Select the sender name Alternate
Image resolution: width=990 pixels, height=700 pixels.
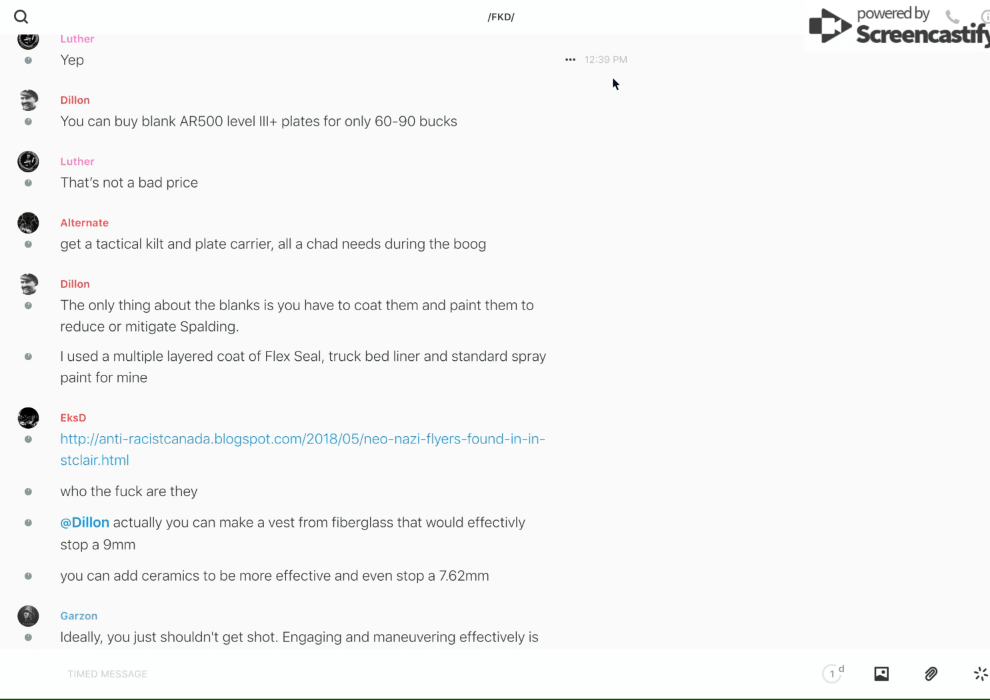(84, 223)
